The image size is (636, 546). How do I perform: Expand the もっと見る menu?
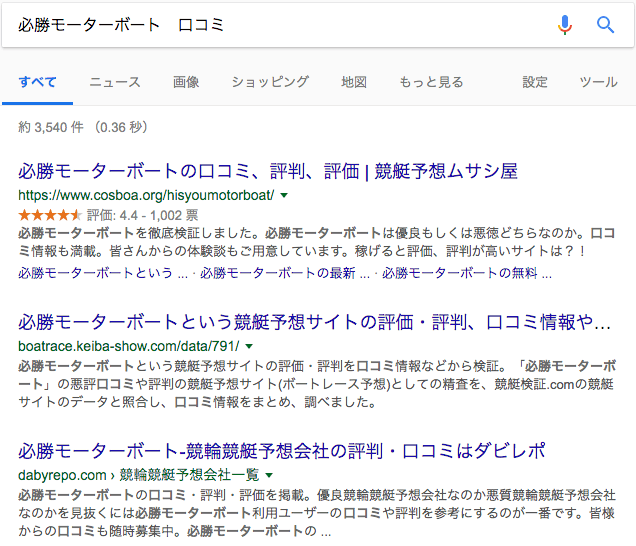point(431,82)
